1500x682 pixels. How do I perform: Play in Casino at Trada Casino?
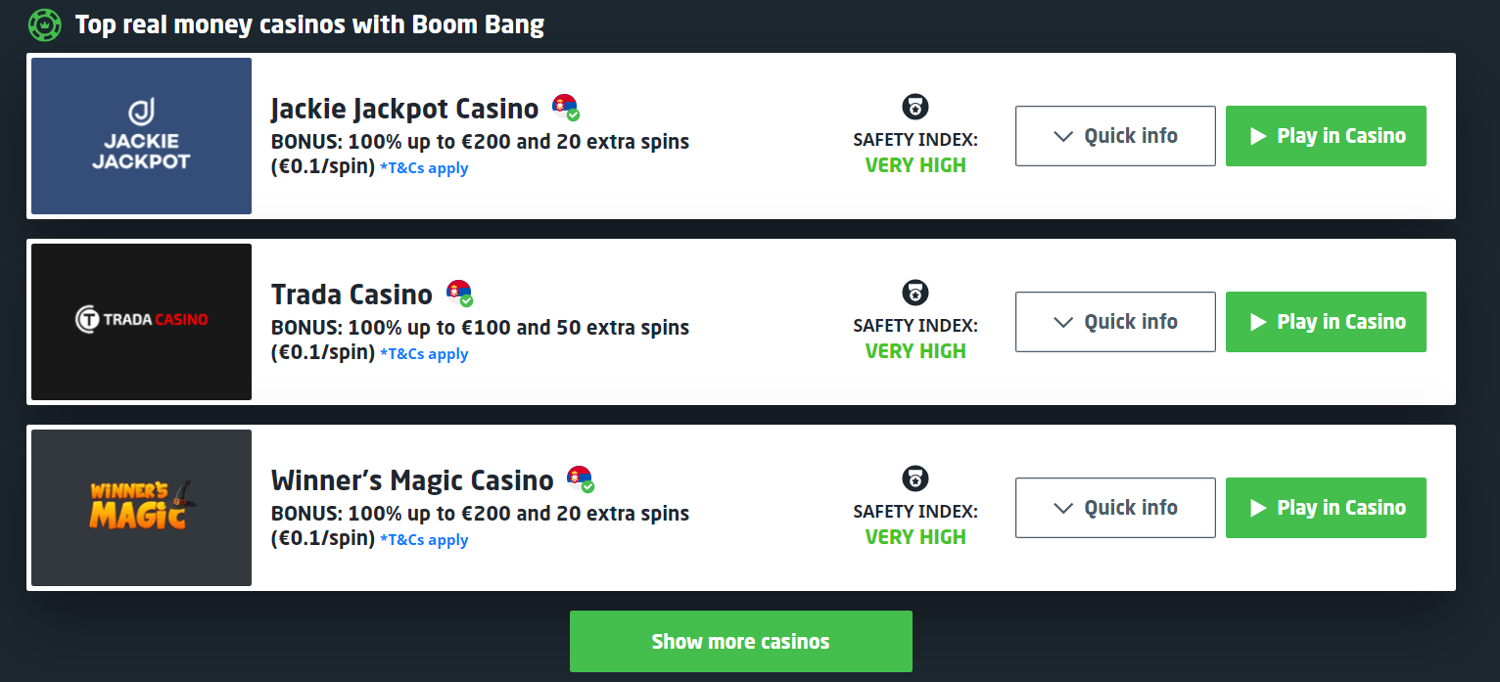point(1325,322)
